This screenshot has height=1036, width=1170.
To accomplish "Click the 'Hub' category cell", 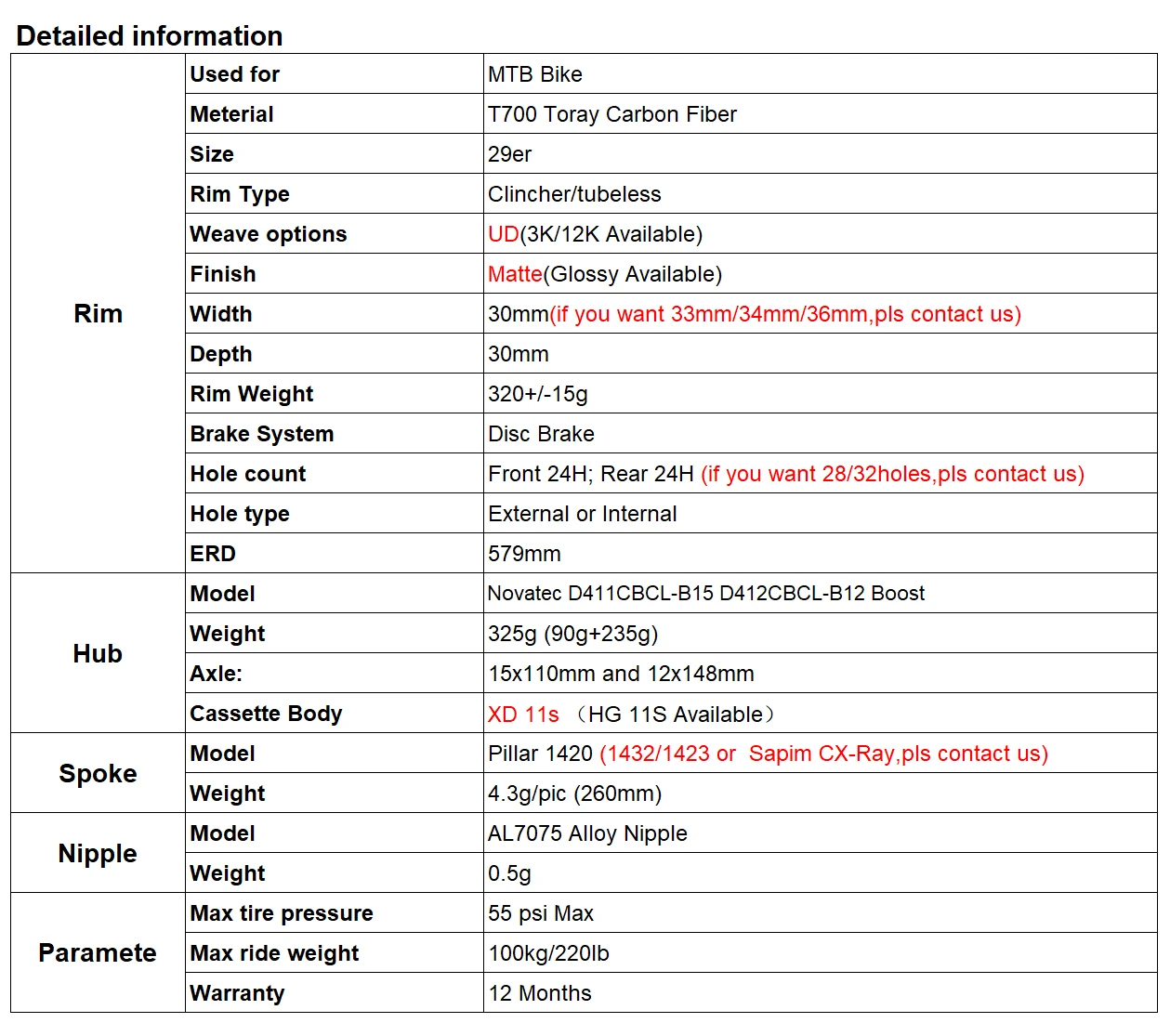I will [99, 653].
